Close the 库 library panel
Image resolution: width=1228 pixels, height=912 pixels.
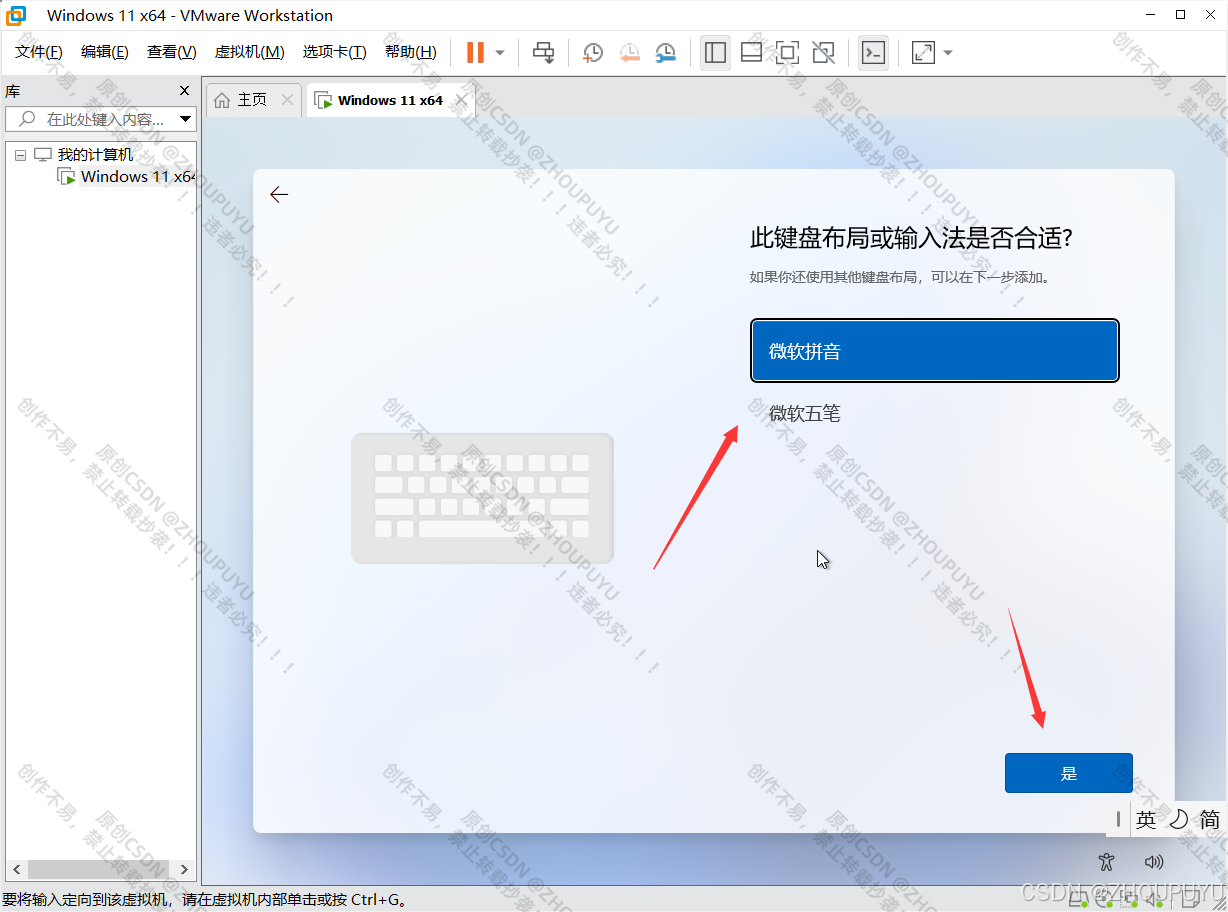pos(184,90)
